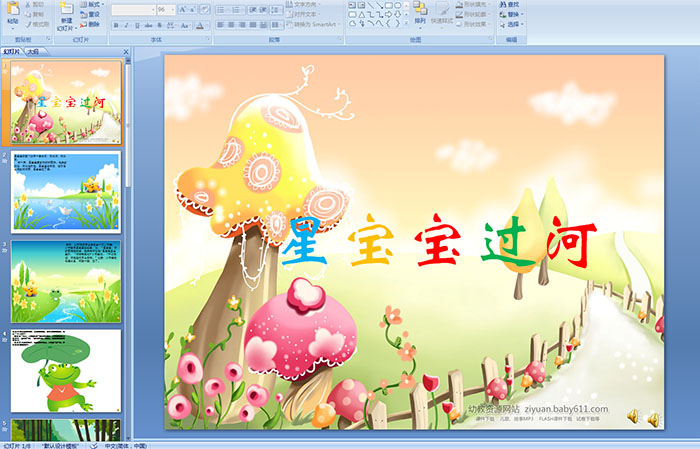Click the sound speaker icon on the slide
This screenshot has height=449, width=700.
click(632, 415)
